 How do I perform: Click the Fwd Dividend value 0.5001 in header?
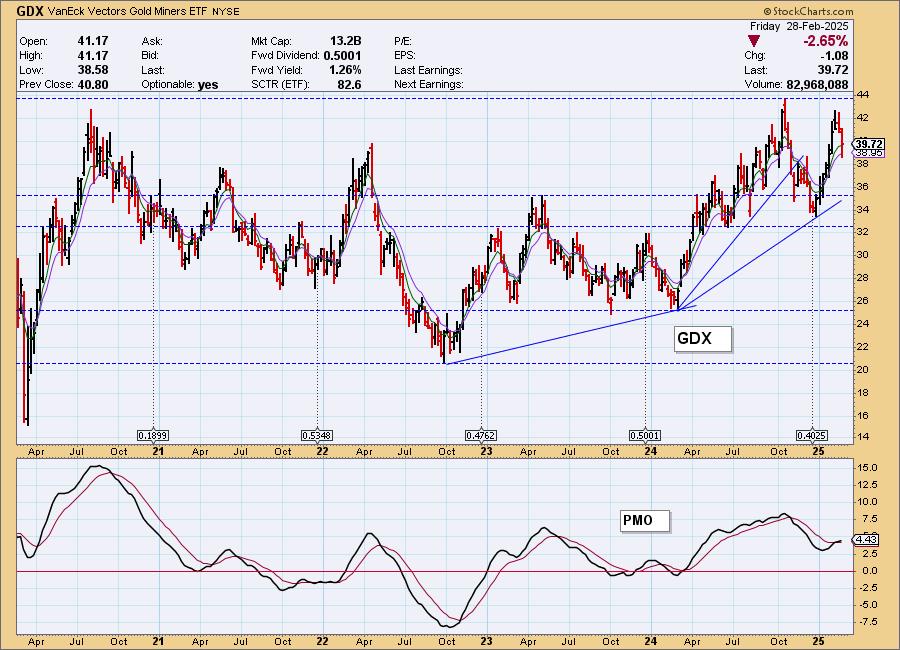(x=342, y=56)
